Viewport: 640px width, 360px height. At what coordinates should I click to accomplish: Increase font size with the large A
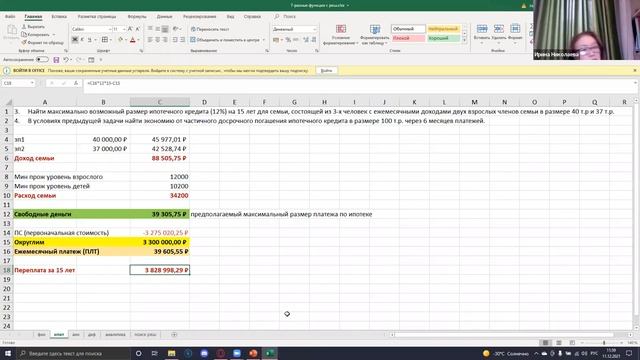pos(130,29)
